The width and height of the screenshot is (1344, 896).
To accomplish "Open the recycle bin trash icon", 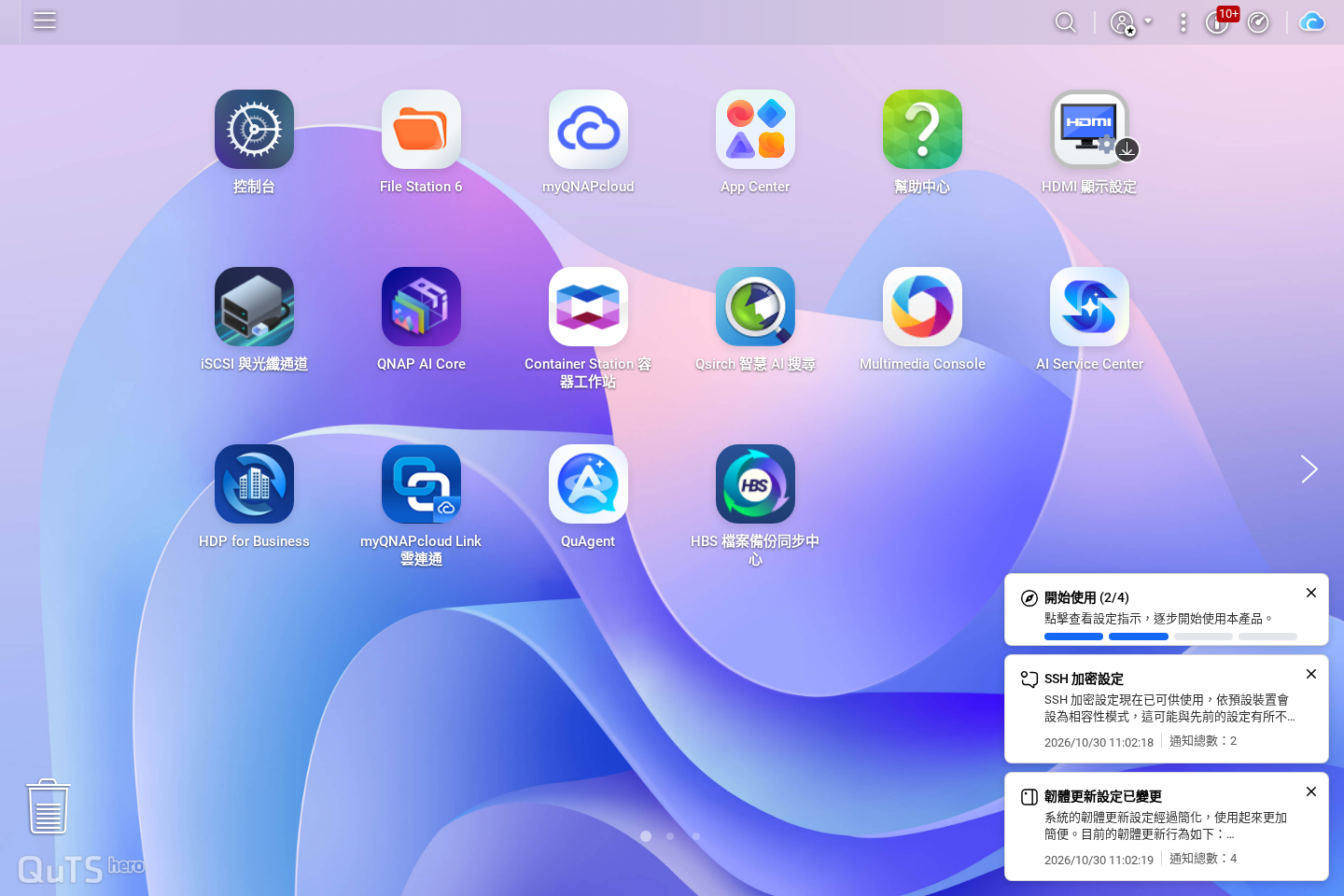I will [48, 806].
